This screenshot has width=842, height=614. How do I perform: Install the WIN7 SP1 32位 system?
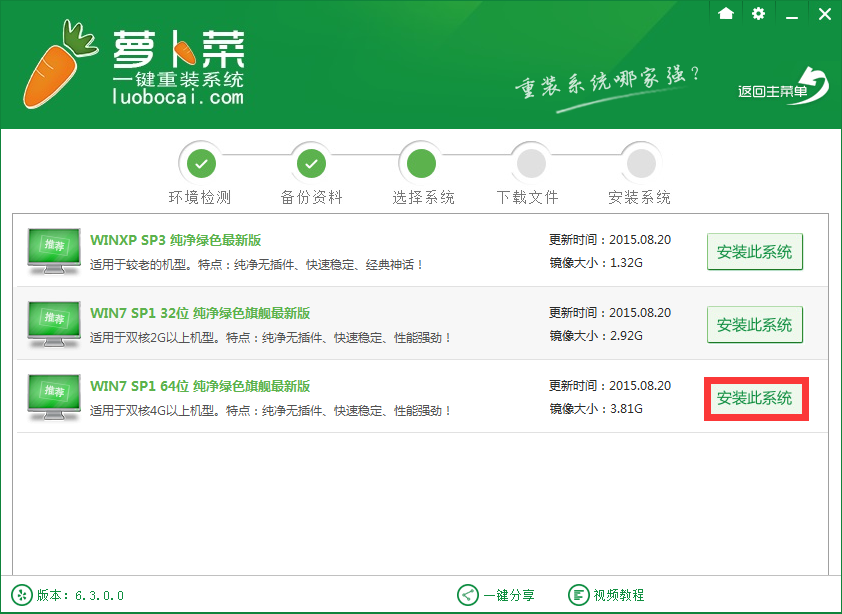(x=754, y=324)
